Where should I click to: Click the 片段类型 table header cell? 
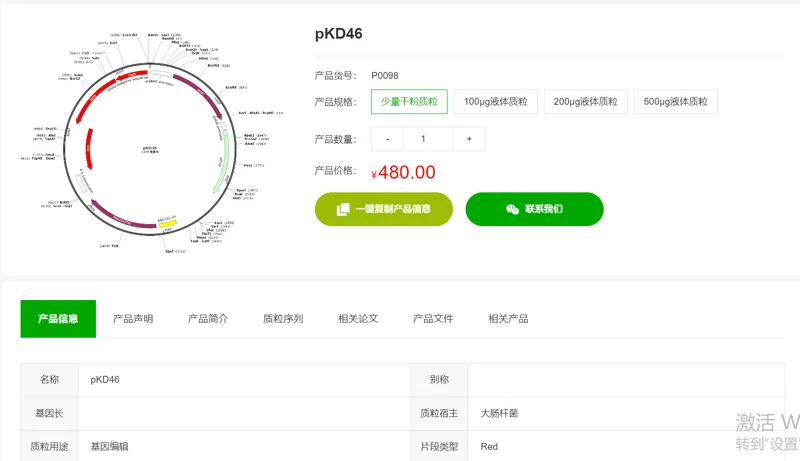pyautogui.click(x=439, y=447)
